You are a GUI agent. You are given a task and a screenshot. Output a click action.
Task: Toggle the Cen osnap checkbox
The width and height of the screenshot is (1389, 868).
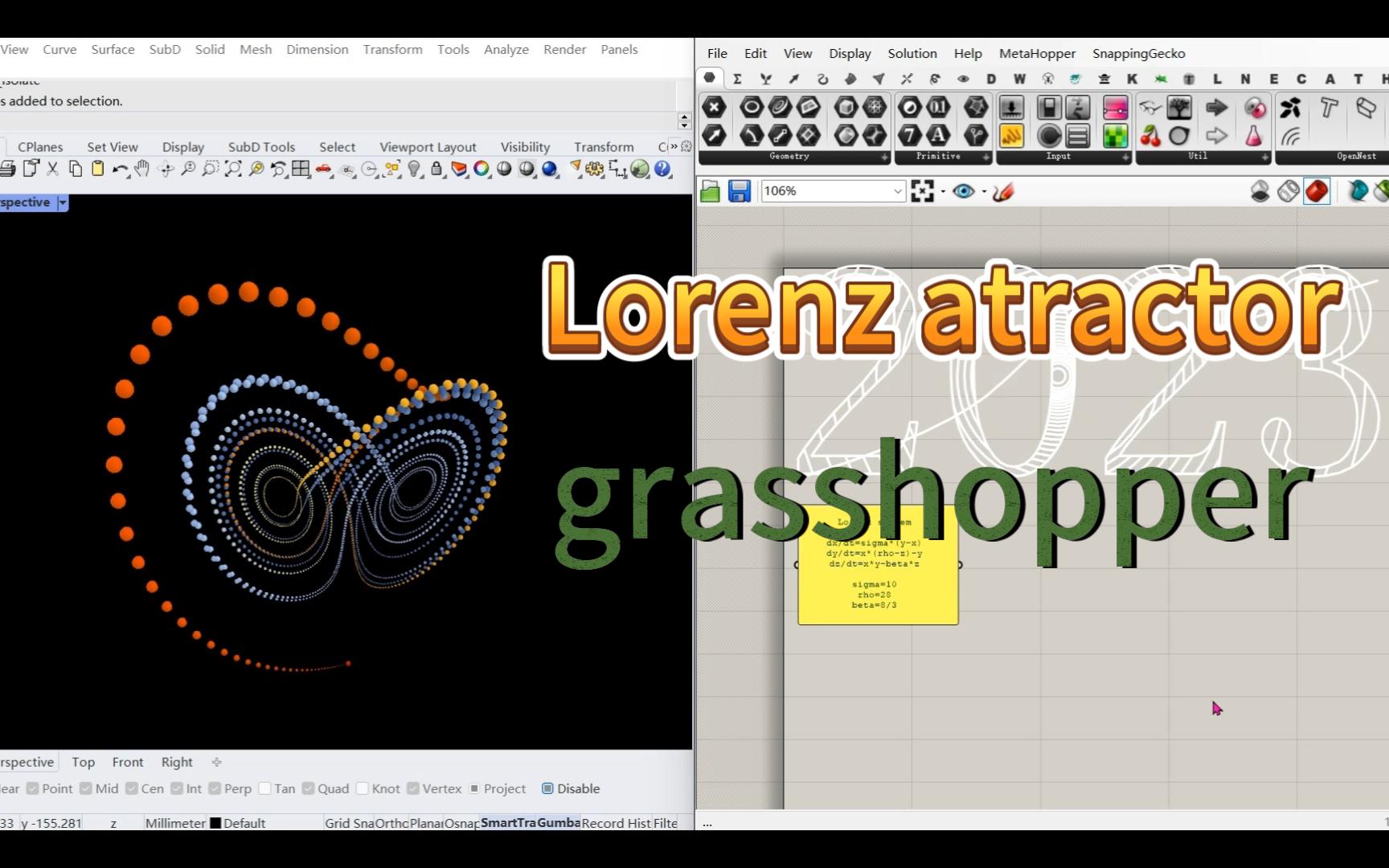pyautogui.click(x=132, y=788)
